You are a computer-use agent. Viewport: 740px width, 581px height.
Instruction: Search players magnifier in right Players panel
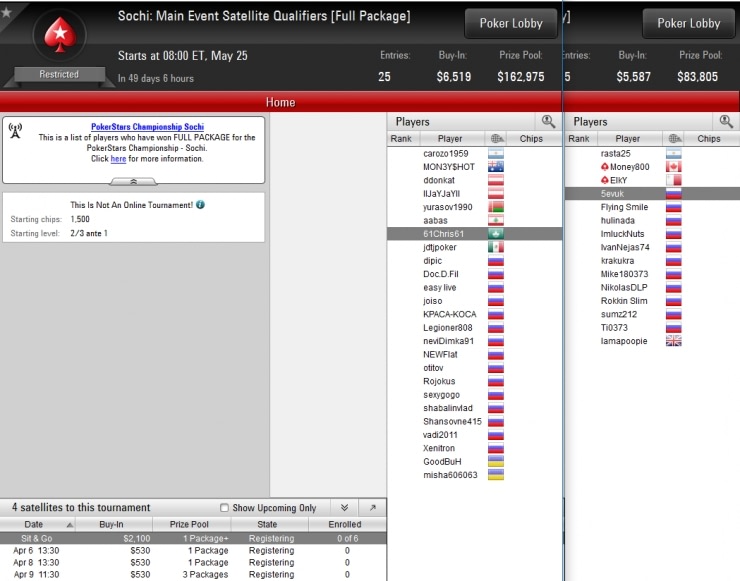[x=726, y=121]
